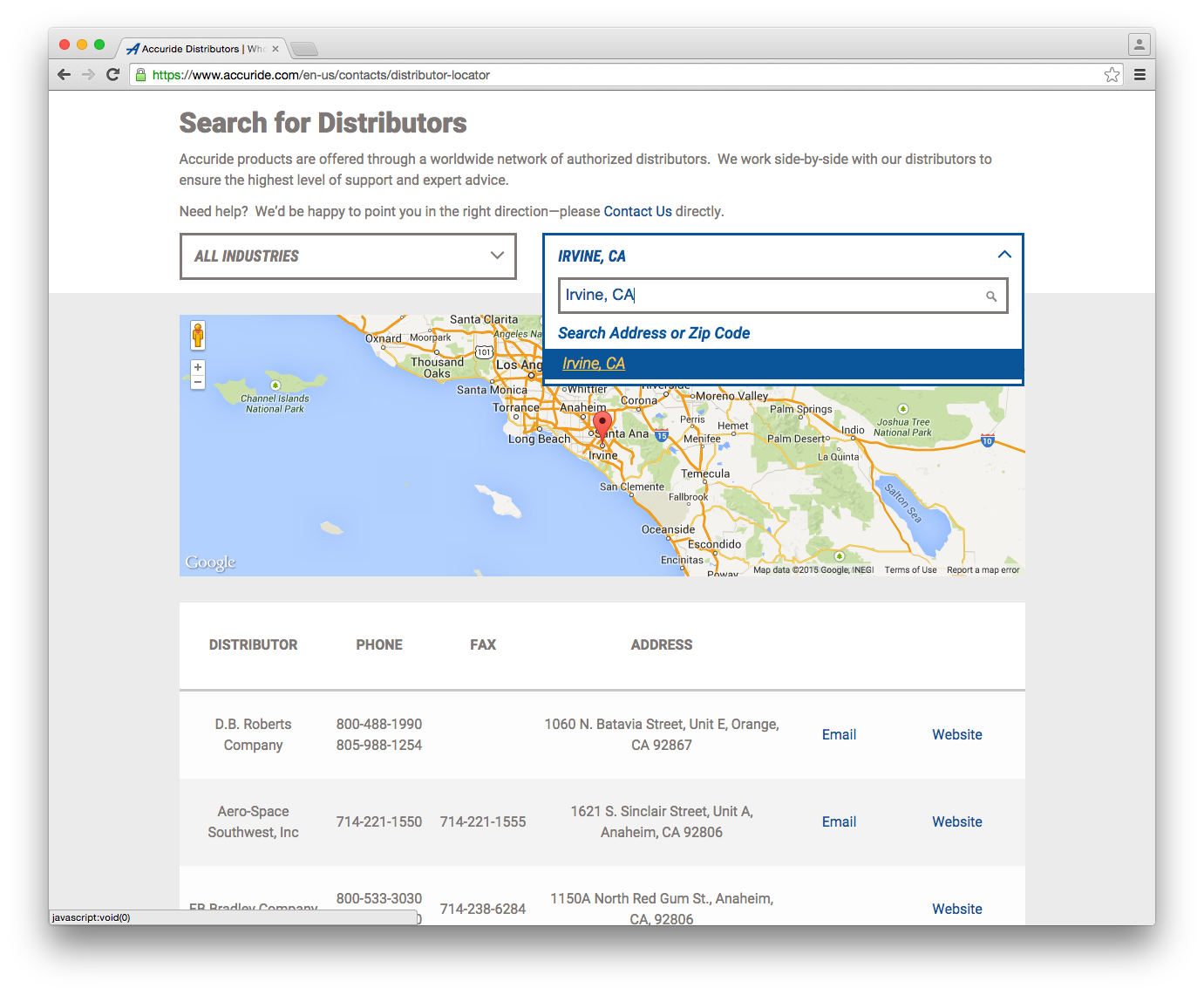The height and width of the screenshot is (995, 1204).
Task: Open the Contact Us link
Action: pos(637,211)
